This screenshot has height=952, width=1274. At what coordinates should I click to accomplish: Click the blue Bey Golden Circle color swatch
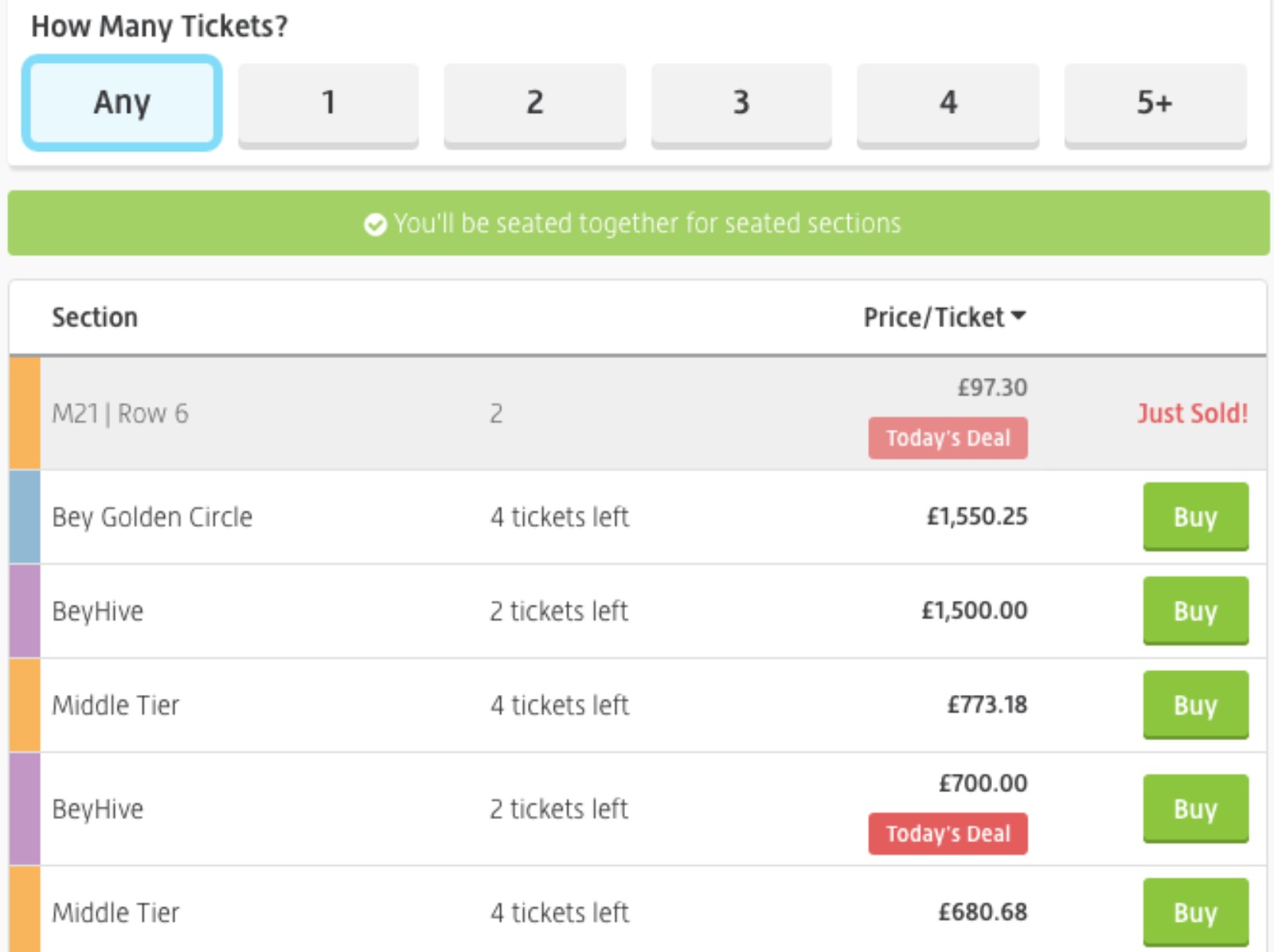[25, 517]
